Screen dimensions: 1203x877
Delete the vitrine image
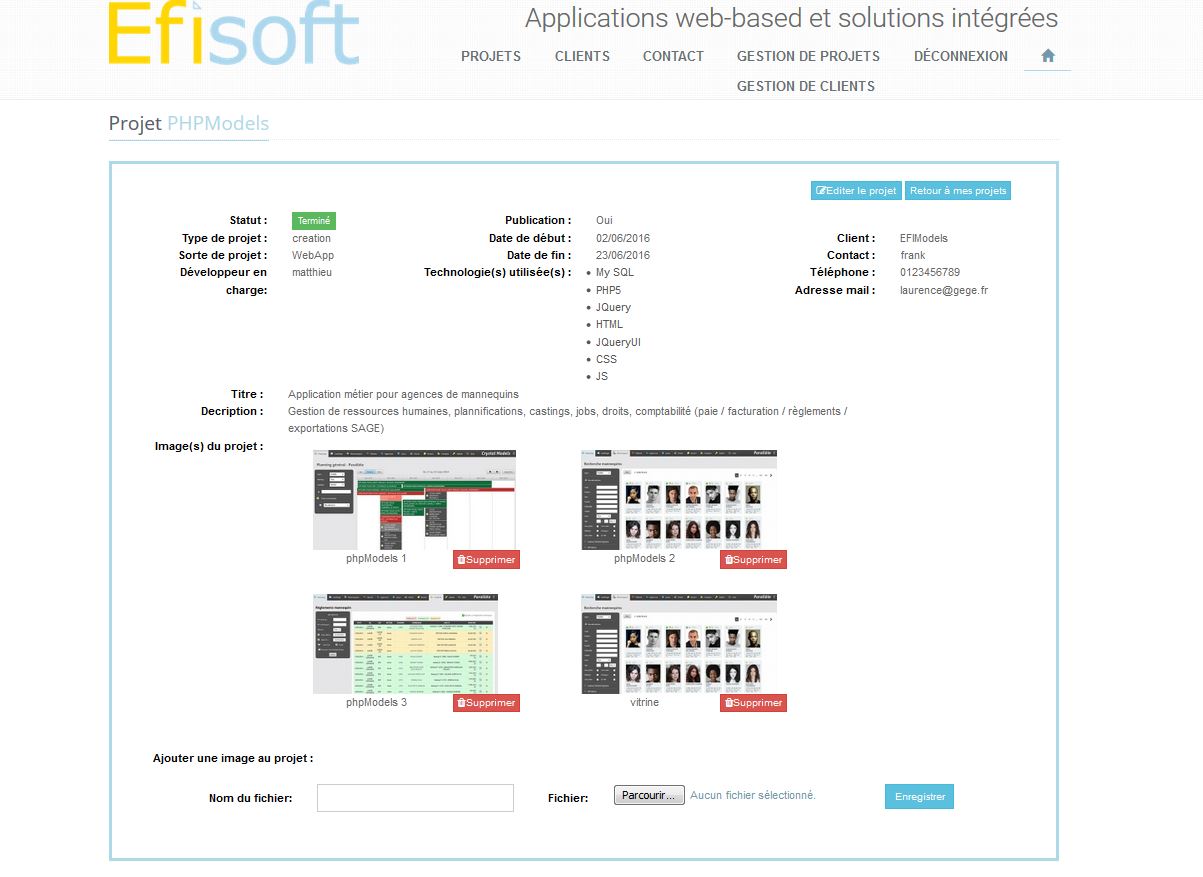[x=753, y=703]
